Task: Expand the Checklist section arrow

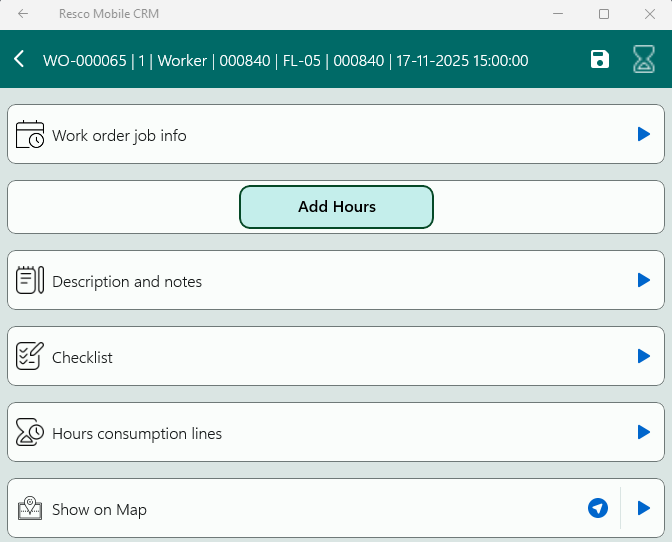Action: tap(644, 356)
